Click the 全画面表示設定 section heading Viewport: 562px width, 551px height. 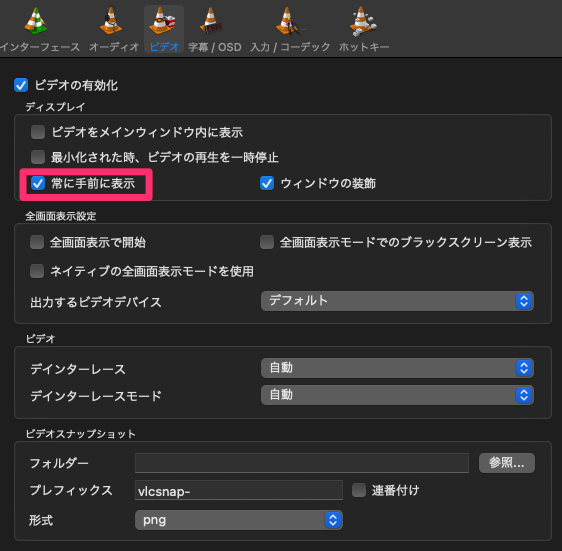pos(61,216)
